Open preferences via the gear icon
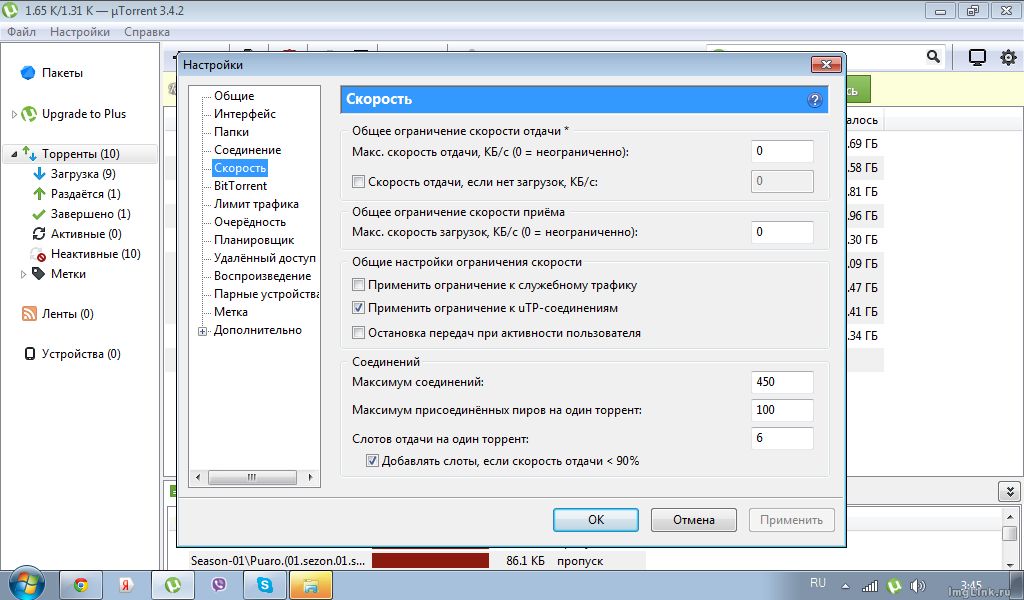This screenshot has height=600, width=1024. coord(1008,57)
